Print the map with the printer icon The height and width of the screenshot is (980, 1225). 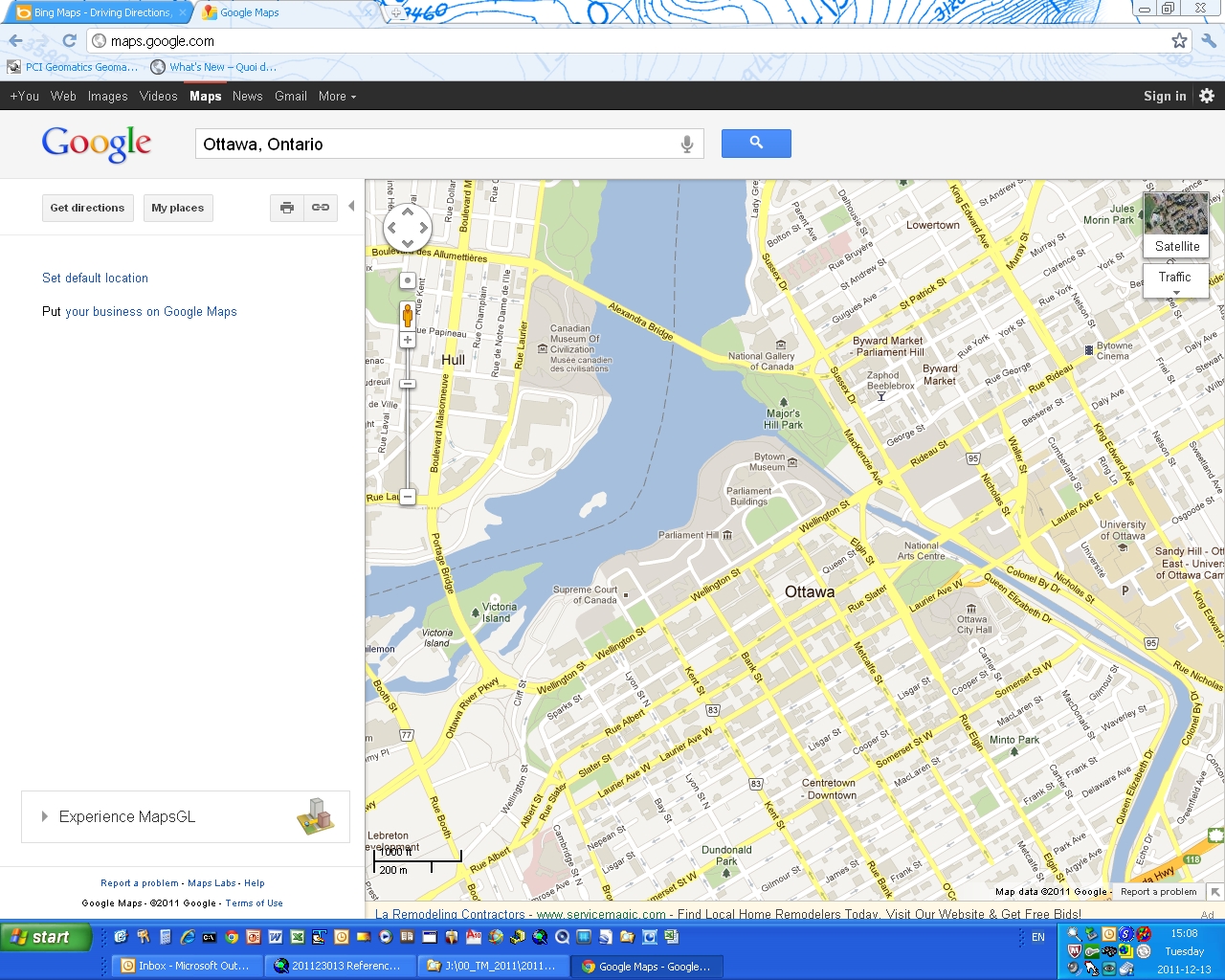coord(287,208)
